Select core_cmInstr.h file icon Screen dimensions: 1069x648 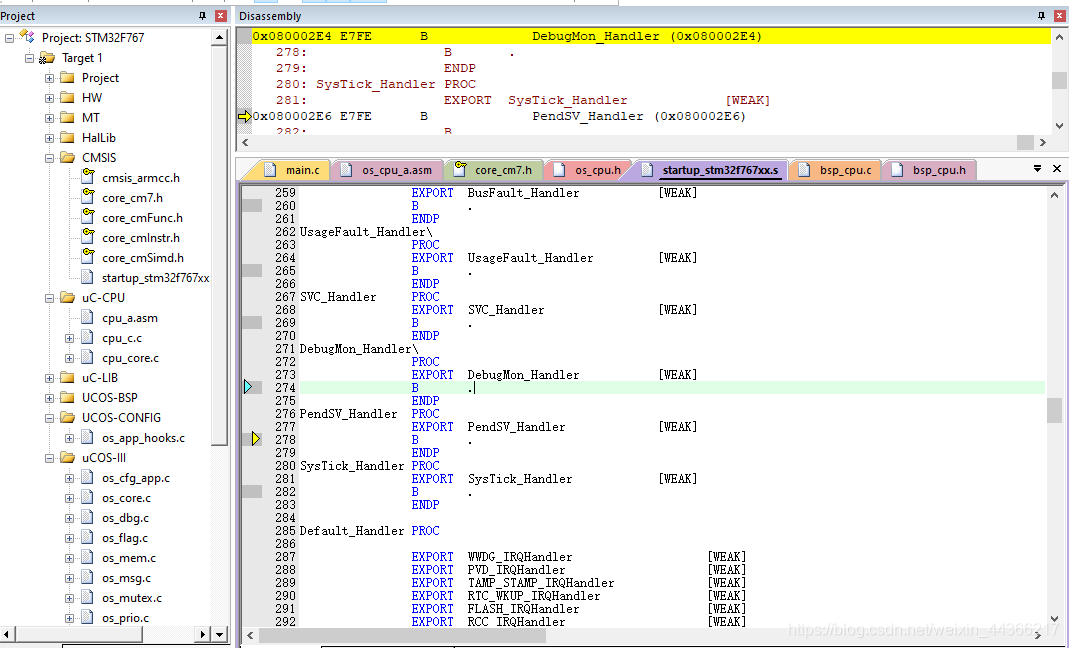point(87,237)
